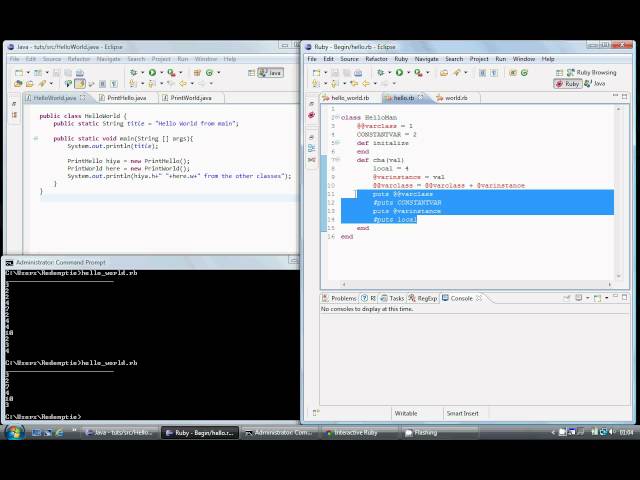This screenshot has height=480, width=640.
Task: Open the RegExp tab in the bottom panel
Action: 423,298
